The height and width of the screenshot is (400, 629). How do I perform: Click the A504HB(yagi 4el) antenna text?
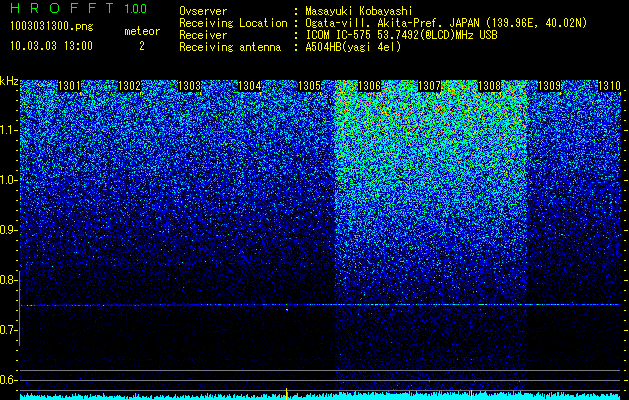point(353,47)
